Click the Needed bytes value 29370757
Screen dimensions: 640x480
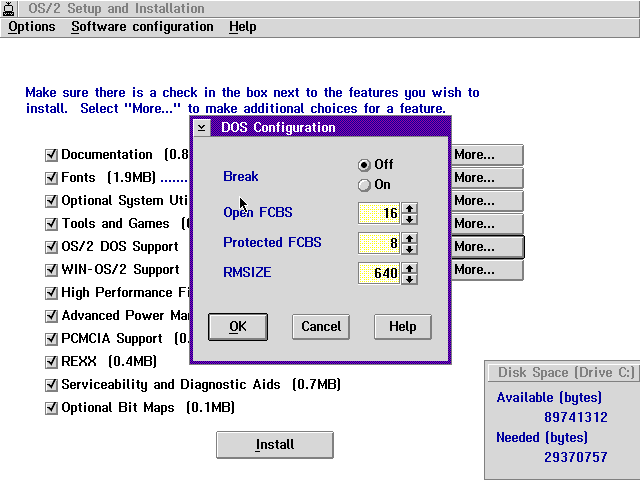tap(576, 457)
